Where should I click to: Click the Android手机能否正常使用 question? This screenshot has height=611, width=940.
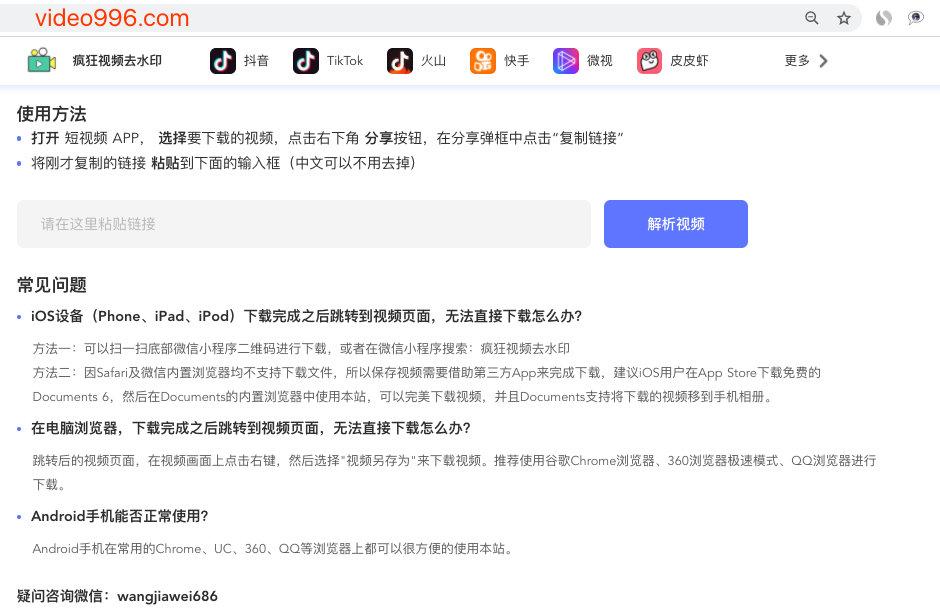click(x=119, y=516)
